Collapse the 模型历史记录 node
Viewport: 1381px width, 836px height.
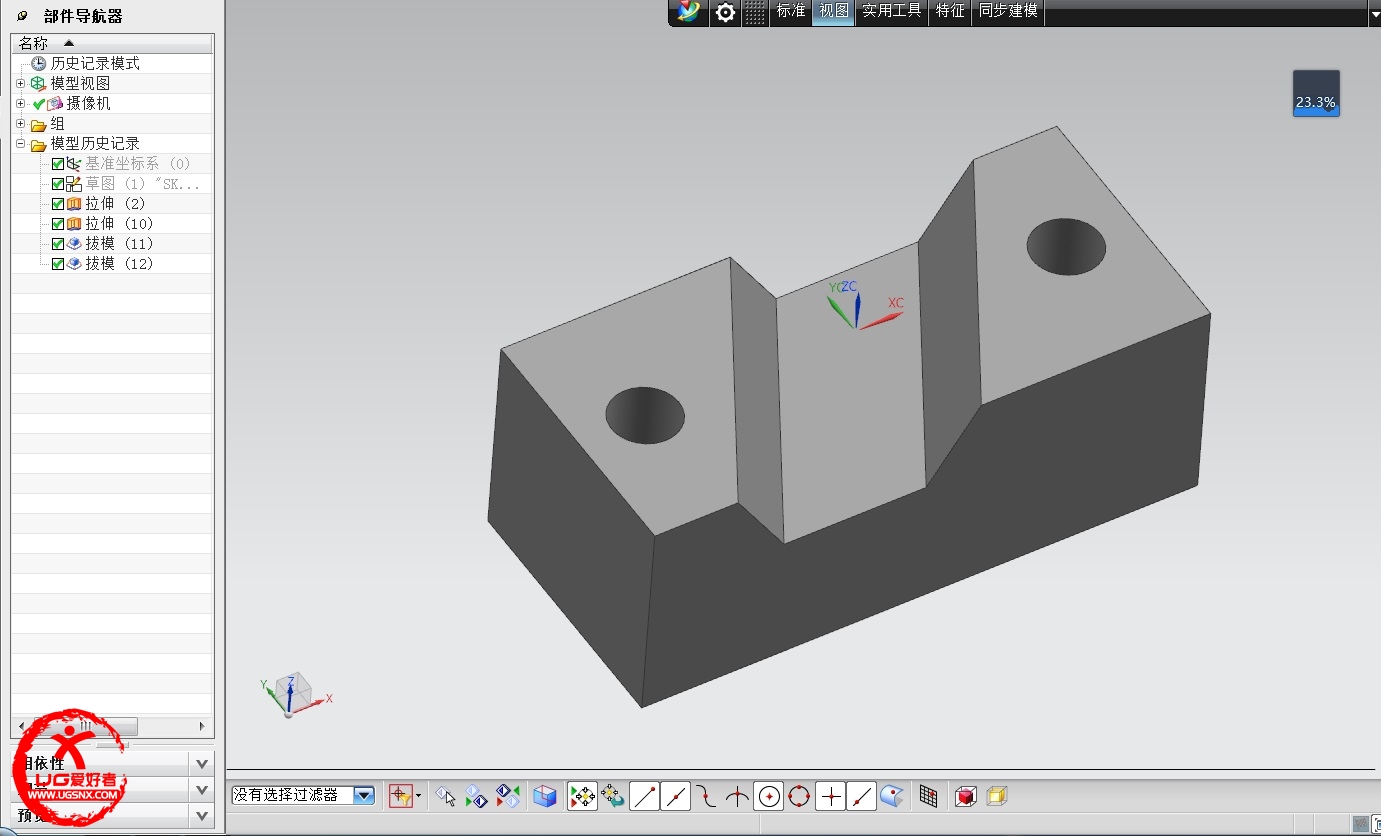point(20,144)
